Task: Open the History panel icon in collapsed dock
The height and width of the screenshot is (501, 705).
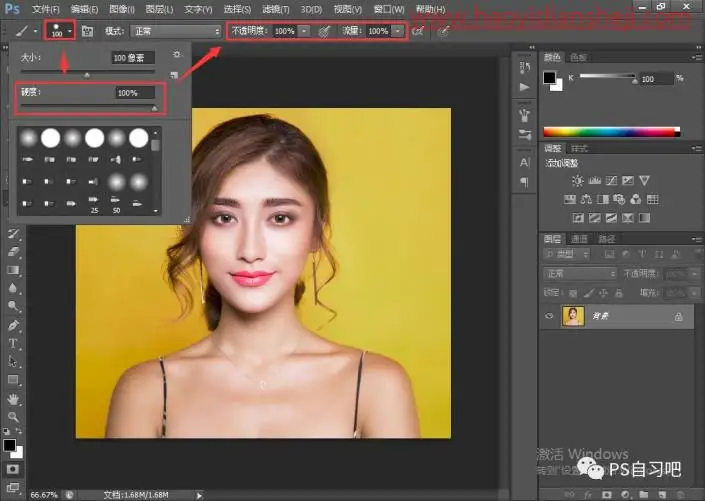Action: (524, 68)
